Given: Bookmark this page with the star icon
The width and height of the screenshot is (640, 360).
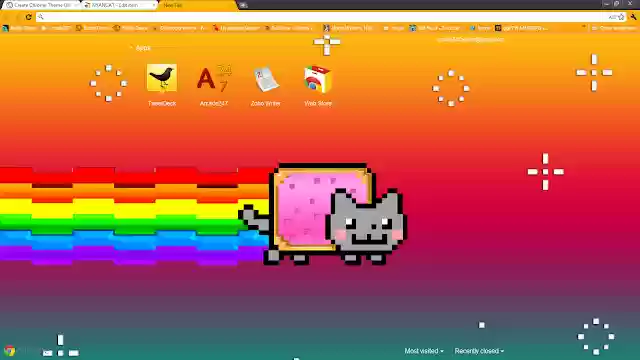Looking at the screenshot, I should point(621,17).
